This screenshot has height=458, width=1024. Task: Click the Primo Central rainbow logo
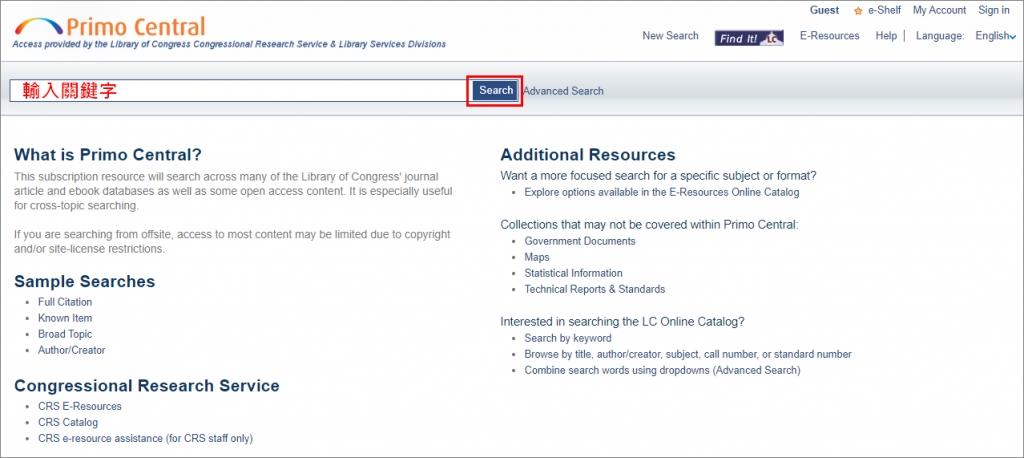110,26
